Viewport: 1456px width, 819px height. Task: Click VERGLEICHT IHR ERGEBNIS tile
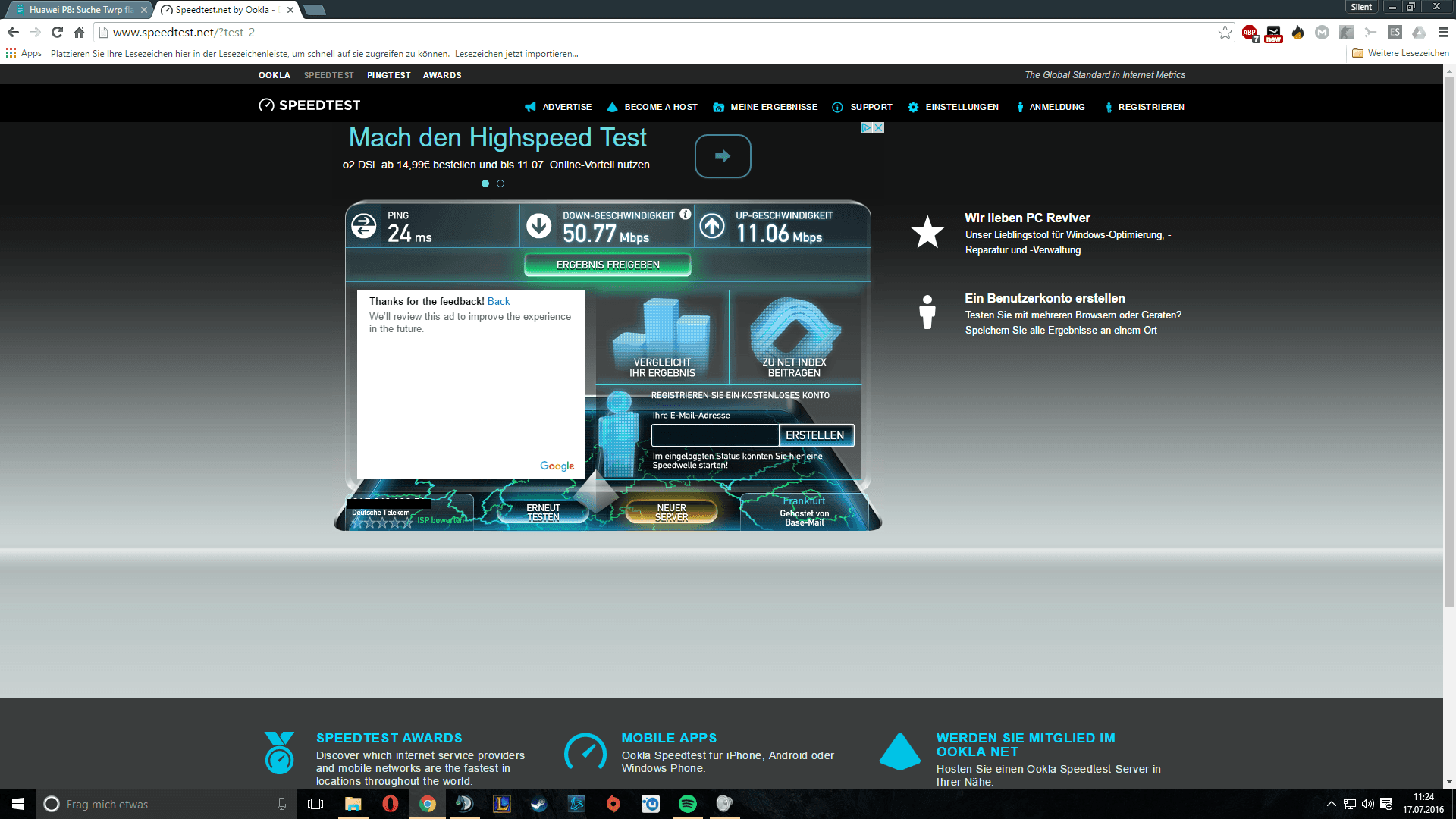[x=662, y=337]
